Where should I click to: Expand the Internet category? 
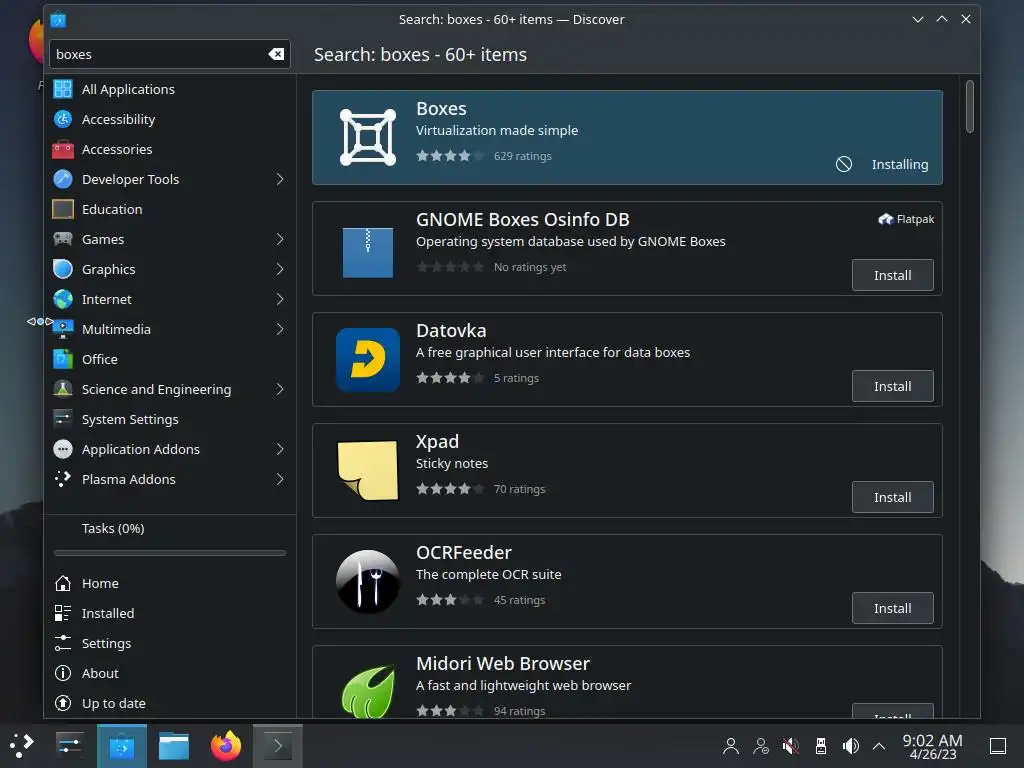click(280, 299)
